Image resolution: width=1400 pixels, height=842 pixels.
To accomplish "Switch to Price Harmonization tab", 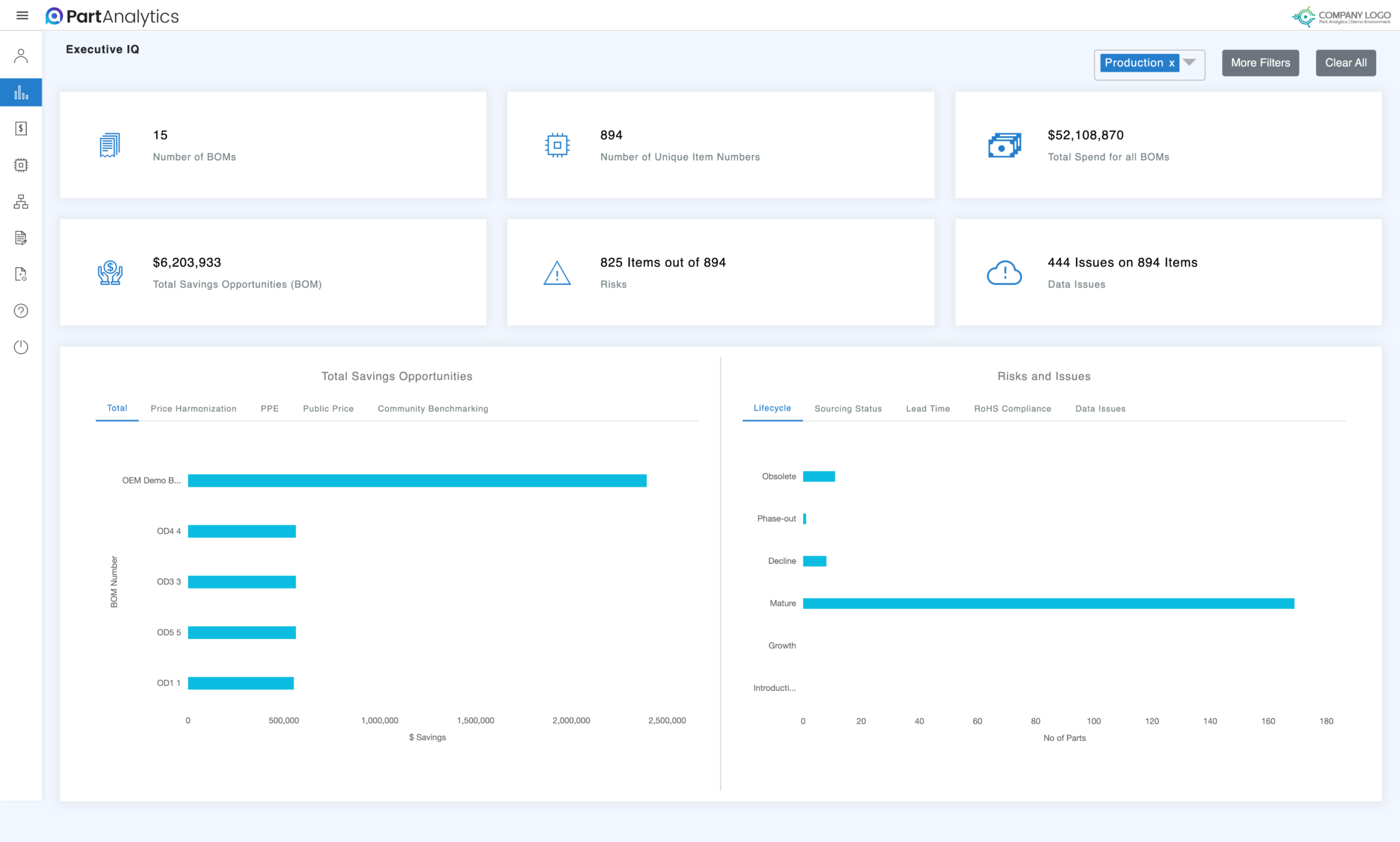I will click(193, 409).
